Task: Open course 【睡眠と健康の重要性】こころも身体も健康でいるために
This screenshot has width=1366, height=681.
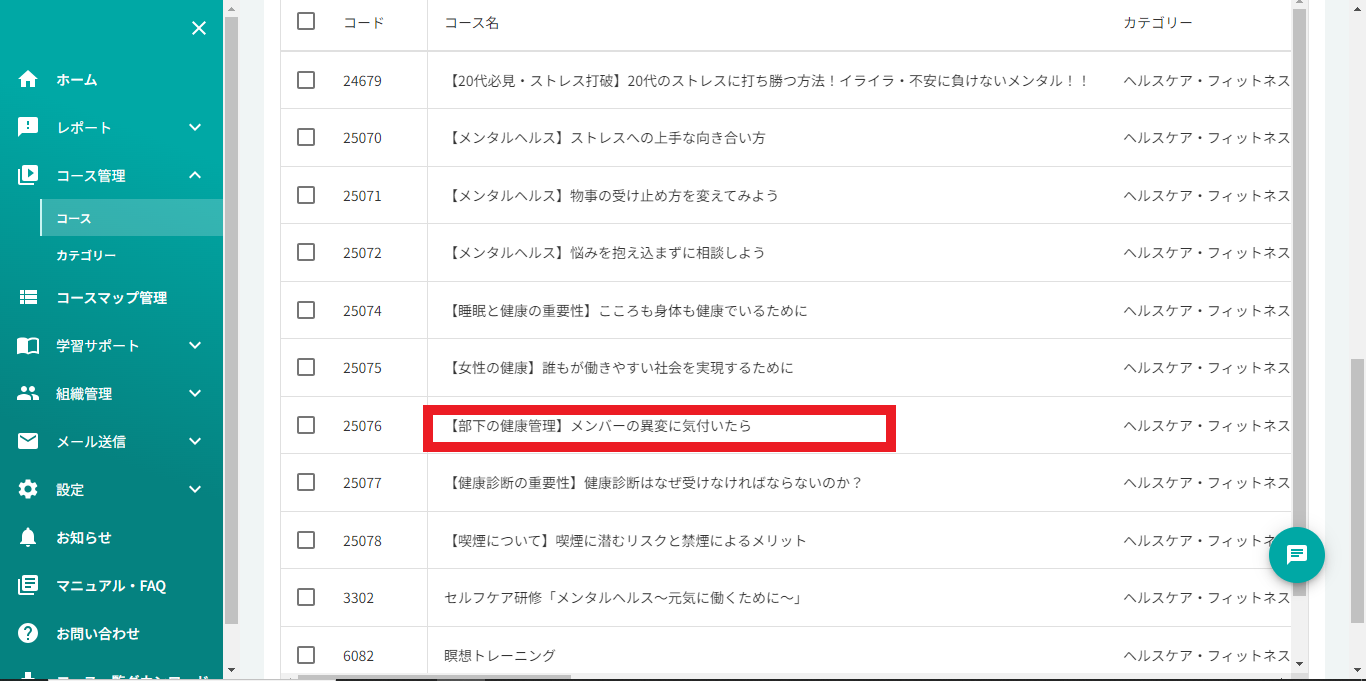Action: (625, 311)
